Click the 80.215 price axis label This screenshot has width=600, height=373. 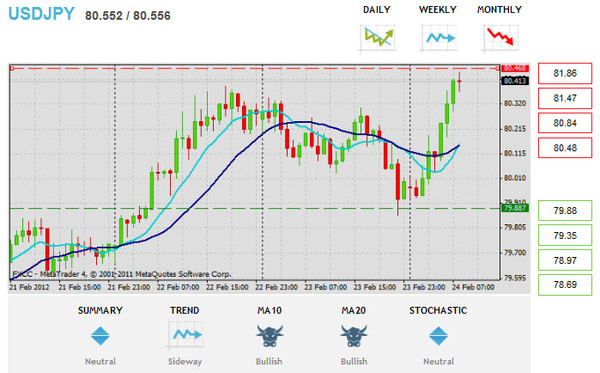[x=515, y=129]
